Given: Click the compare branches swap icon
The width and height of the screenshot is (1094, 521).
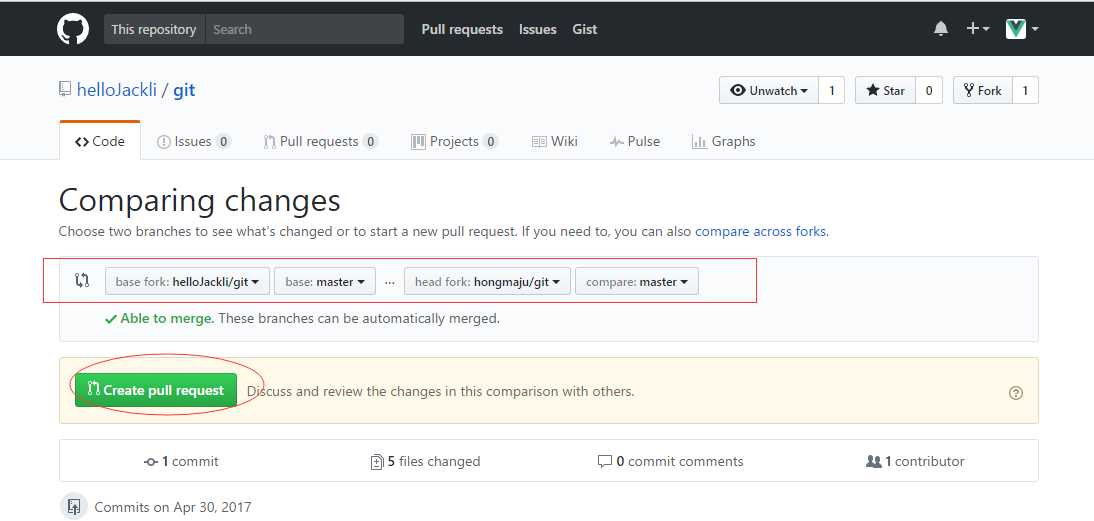Looking at the screenshot, I should point(82,281).
